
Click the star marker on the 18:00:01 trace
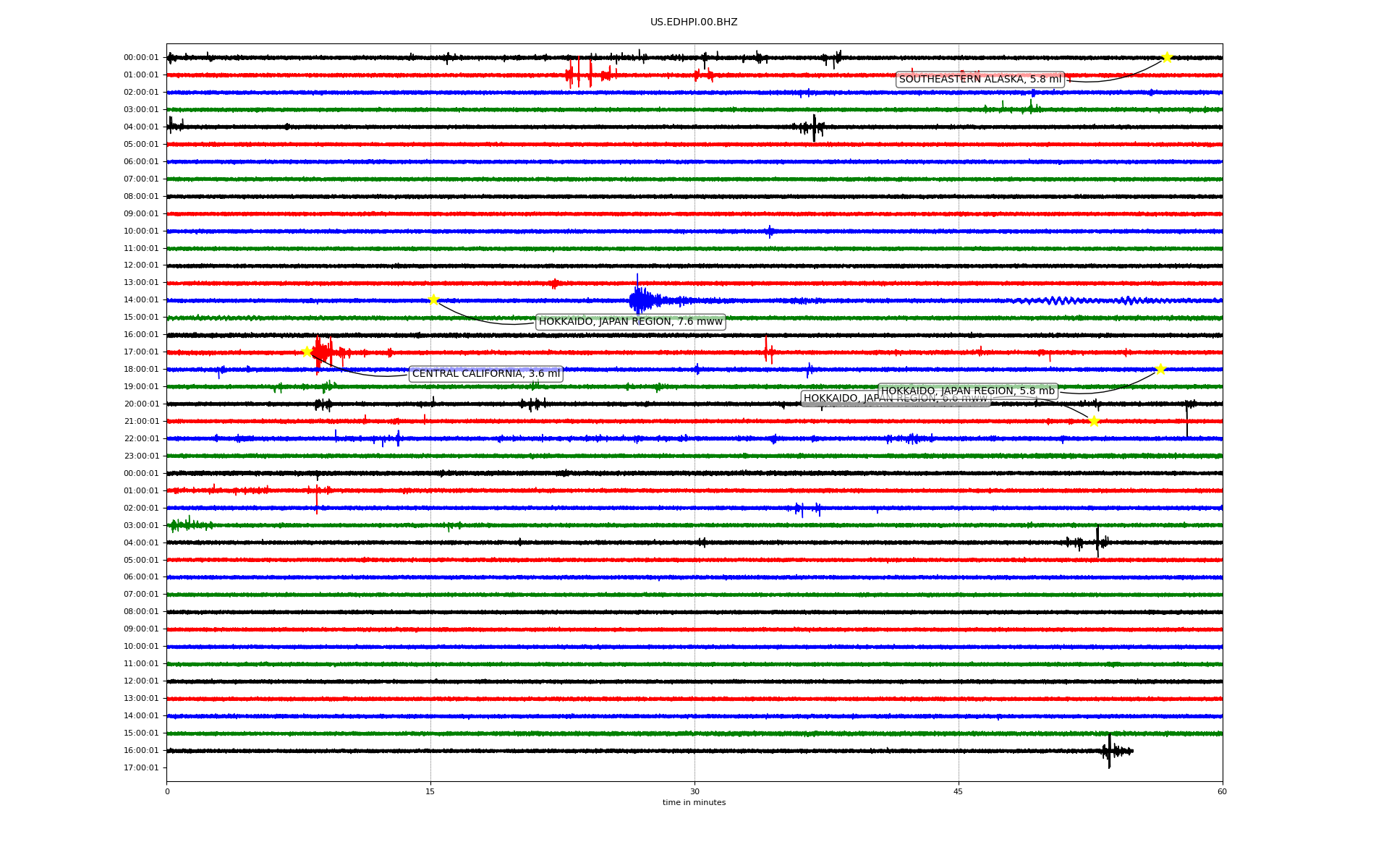(x=1160, y=369)
